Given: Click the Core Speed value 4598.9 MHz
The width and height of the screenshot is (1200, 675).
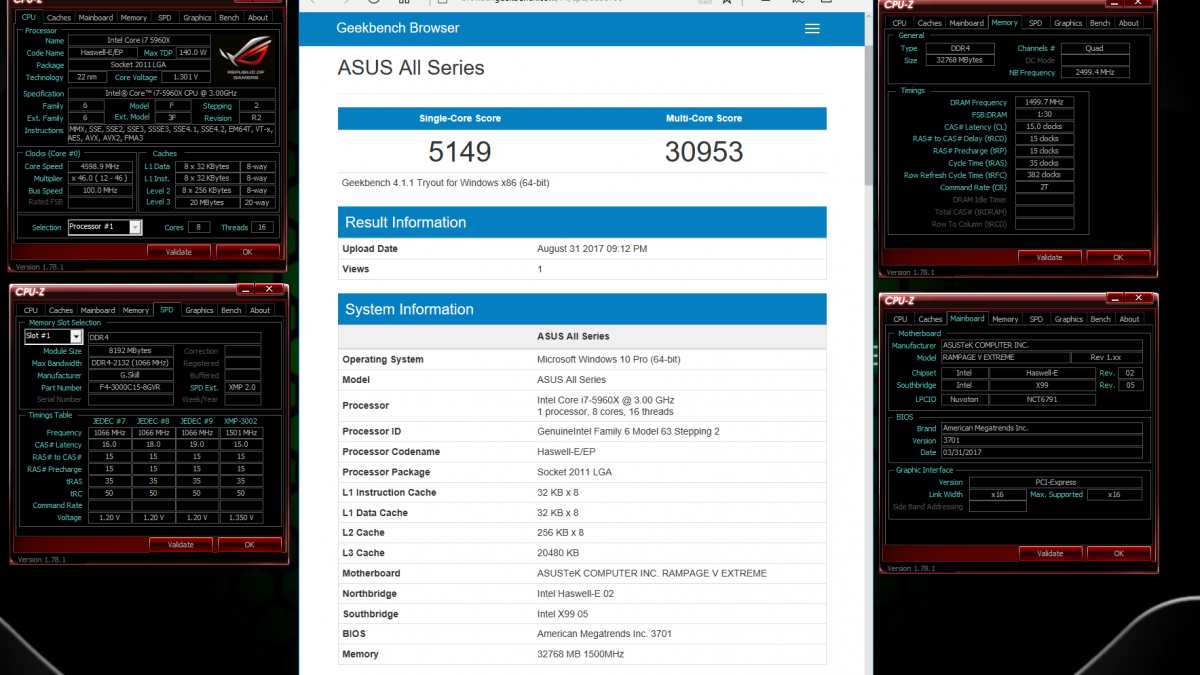Looking at the screenshot, I should pyautogui.click(x=102, y=167).
